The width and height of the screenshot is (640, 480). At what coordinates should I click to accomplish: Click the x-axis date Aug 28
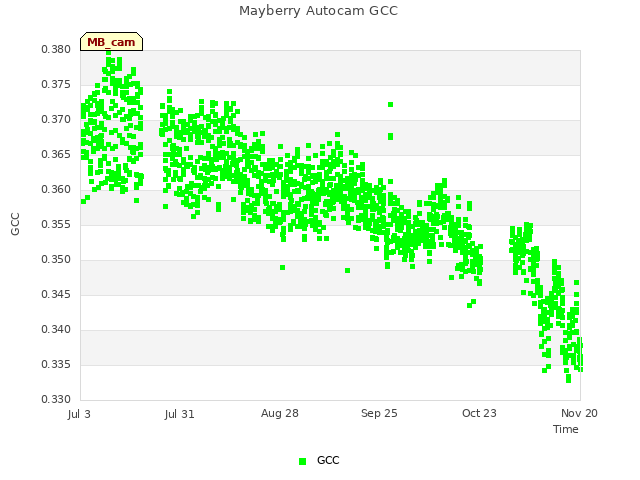click(x=280, y=413)
